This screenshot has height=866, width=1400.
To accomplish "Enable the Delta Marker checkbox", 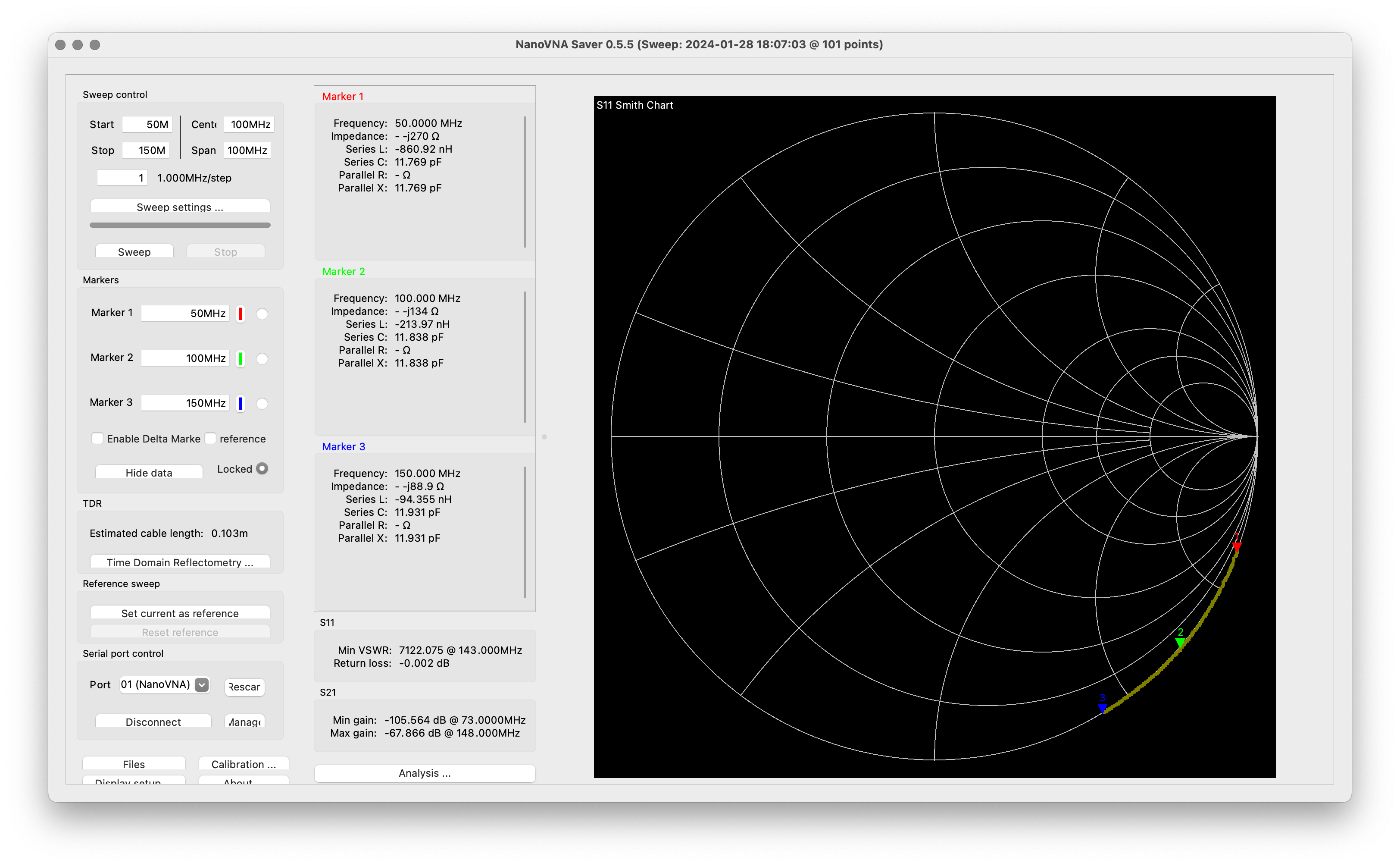I will click(97, 438).
